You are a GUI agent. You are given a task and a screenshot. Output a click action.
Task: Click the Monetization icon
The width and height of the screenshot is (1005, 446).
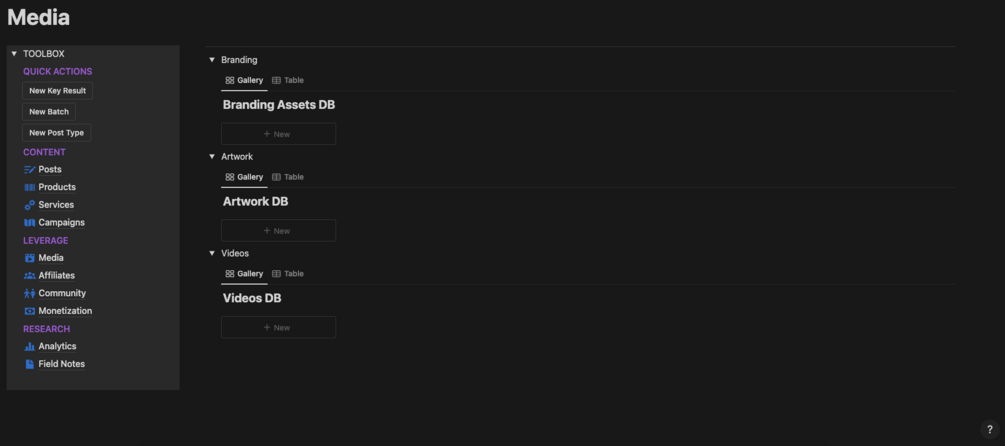click(x=29, y=311)
